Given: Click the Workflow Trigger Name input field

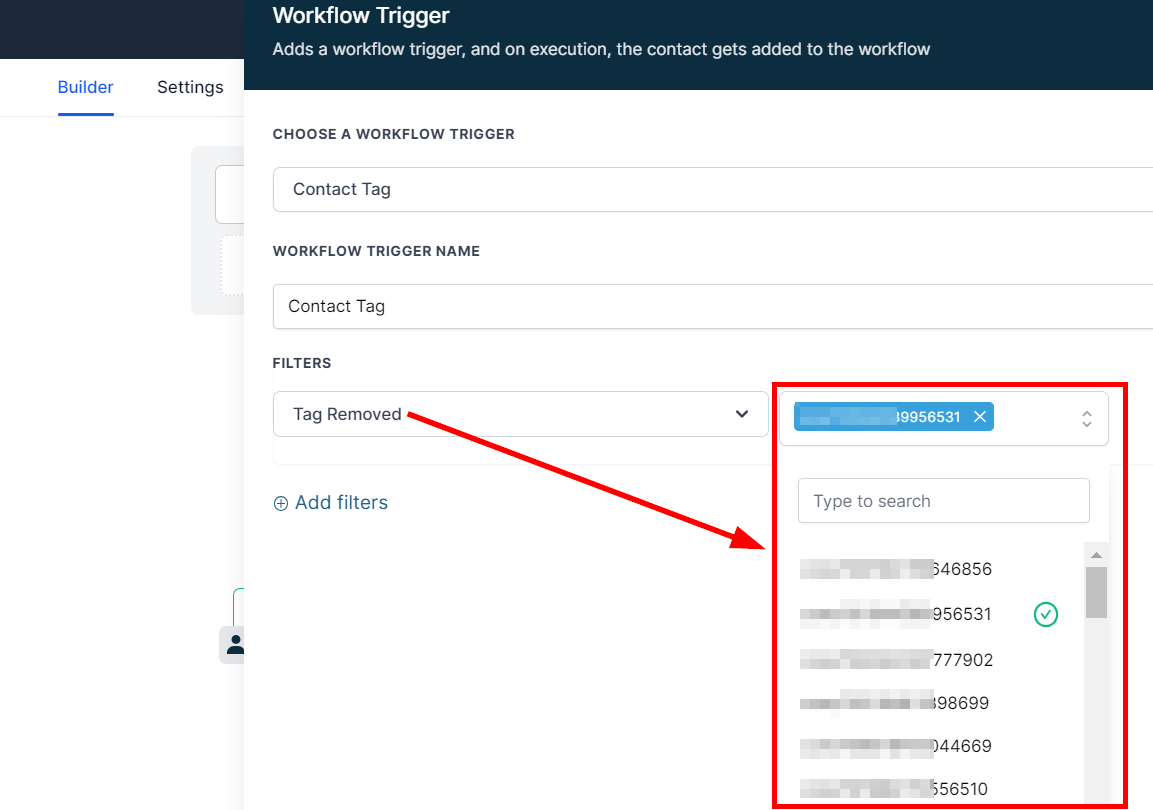Looking at the screenshot, I should 712,306.
